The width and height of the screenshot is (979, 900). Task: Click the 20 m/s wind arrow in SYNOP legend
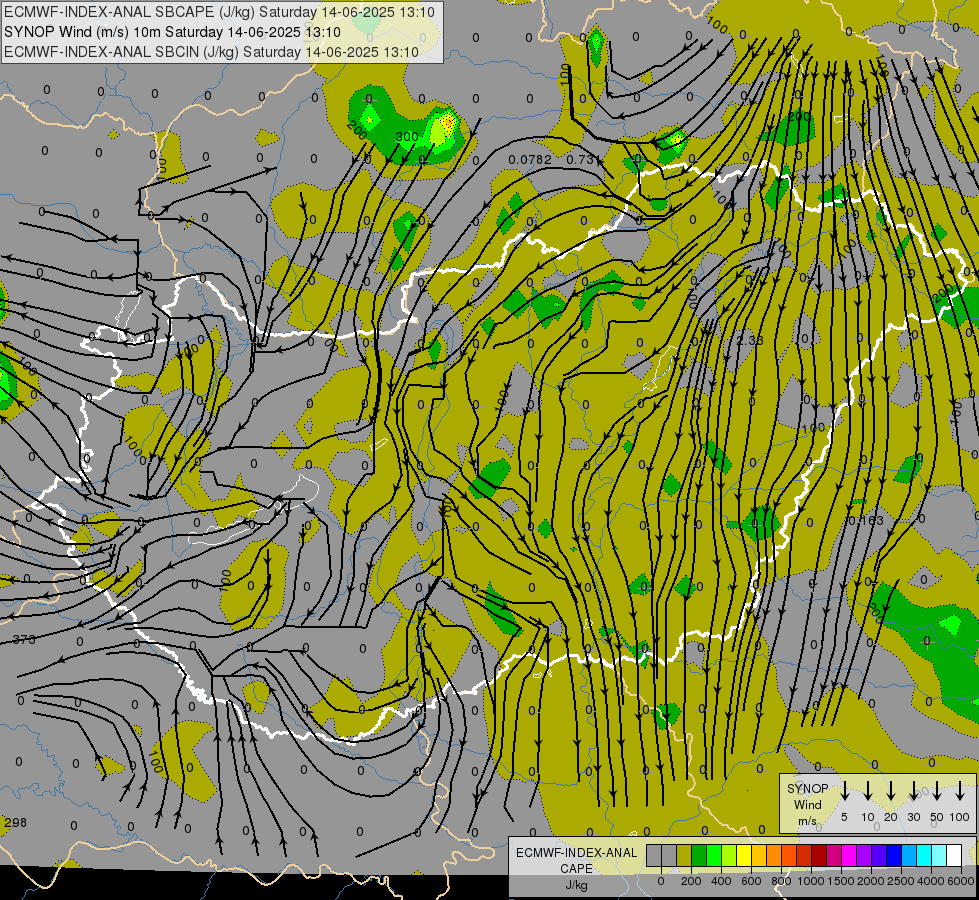pyautogui.click(x=891, y=791)
